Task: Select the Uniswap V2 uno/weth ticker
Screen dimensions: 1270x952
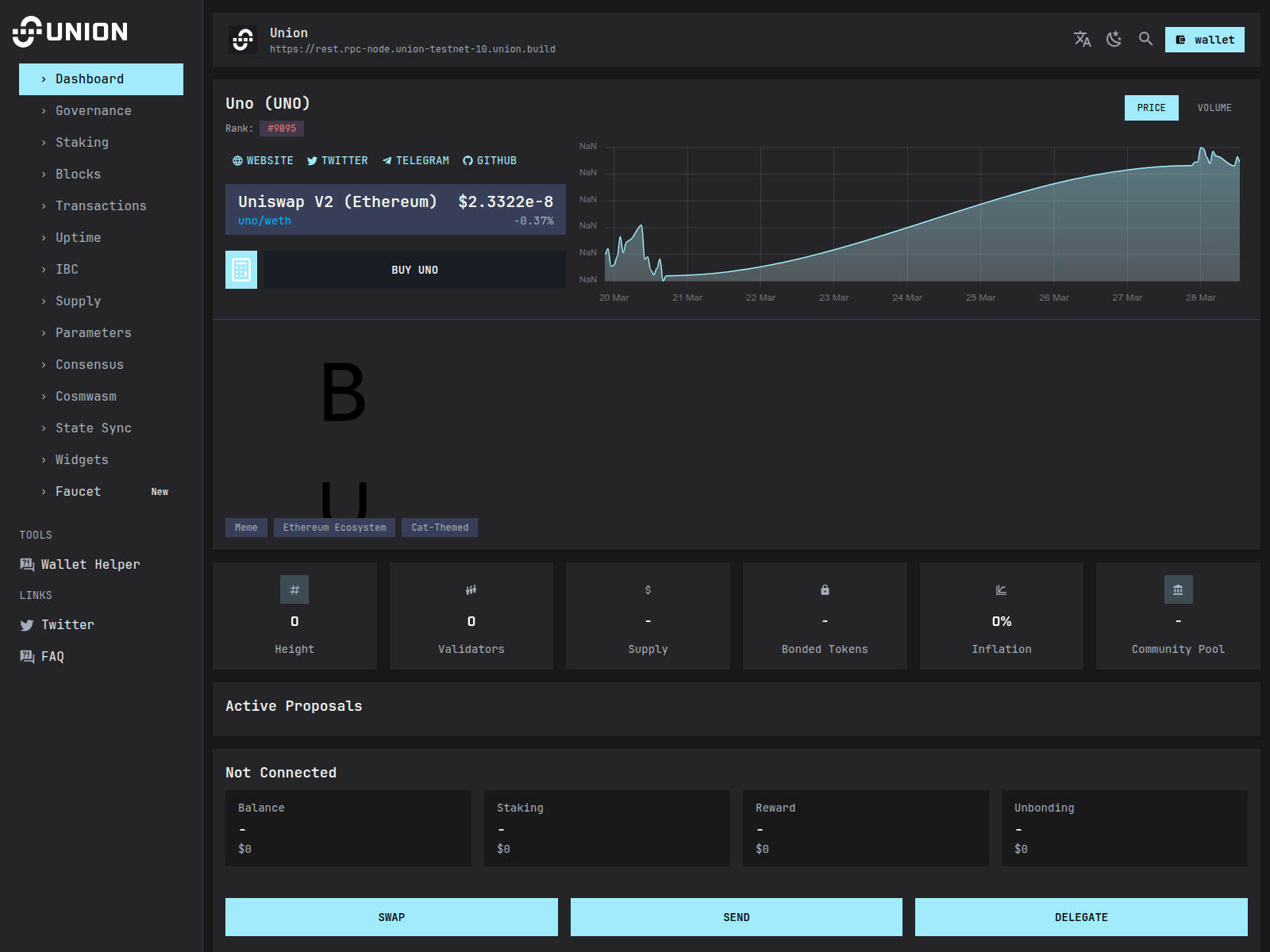Action: (395, 209)
